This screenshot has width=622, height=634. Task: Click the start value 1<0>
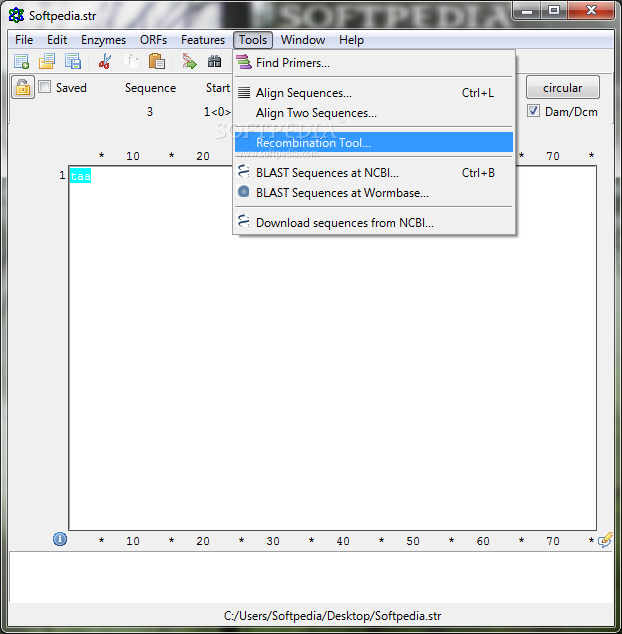pyautogui.click(x=217, y=112)
